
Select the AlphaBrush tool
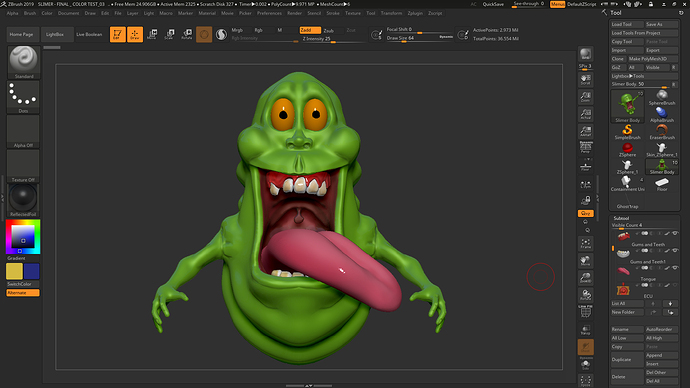pos(662,115)
